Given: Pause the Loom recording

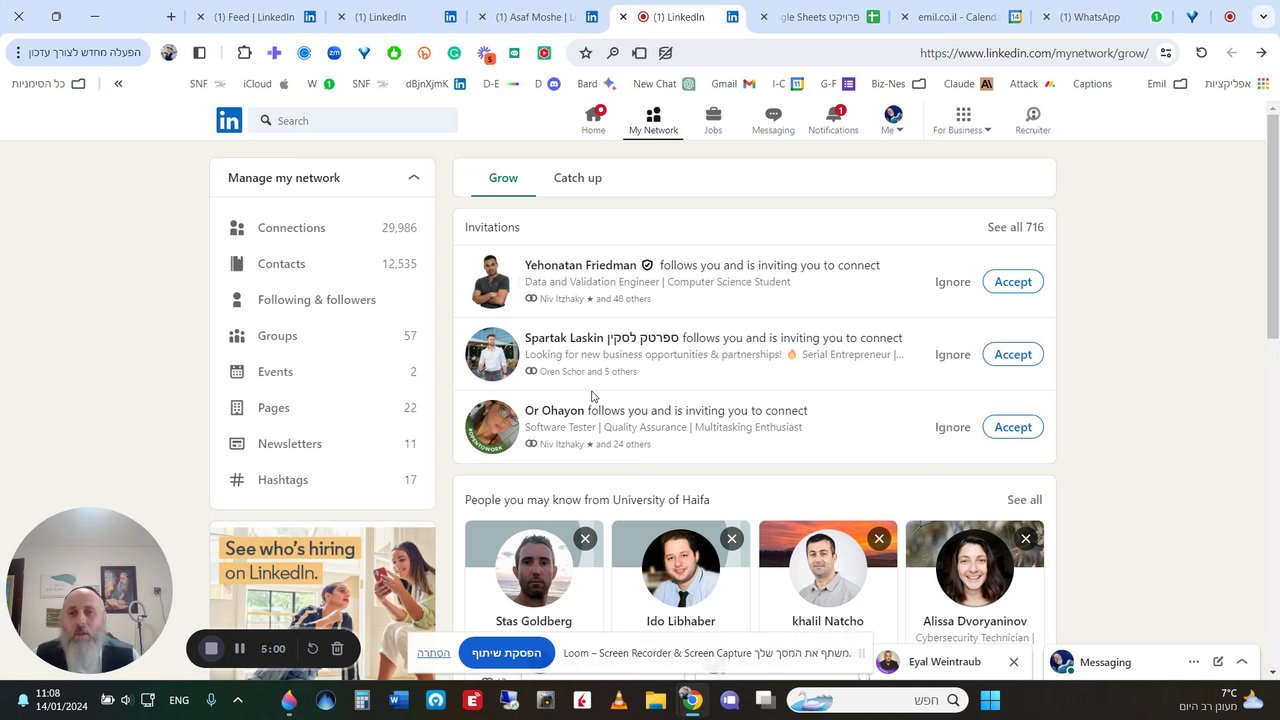Looking at the screenshot, I should click(x=240, y=649).
